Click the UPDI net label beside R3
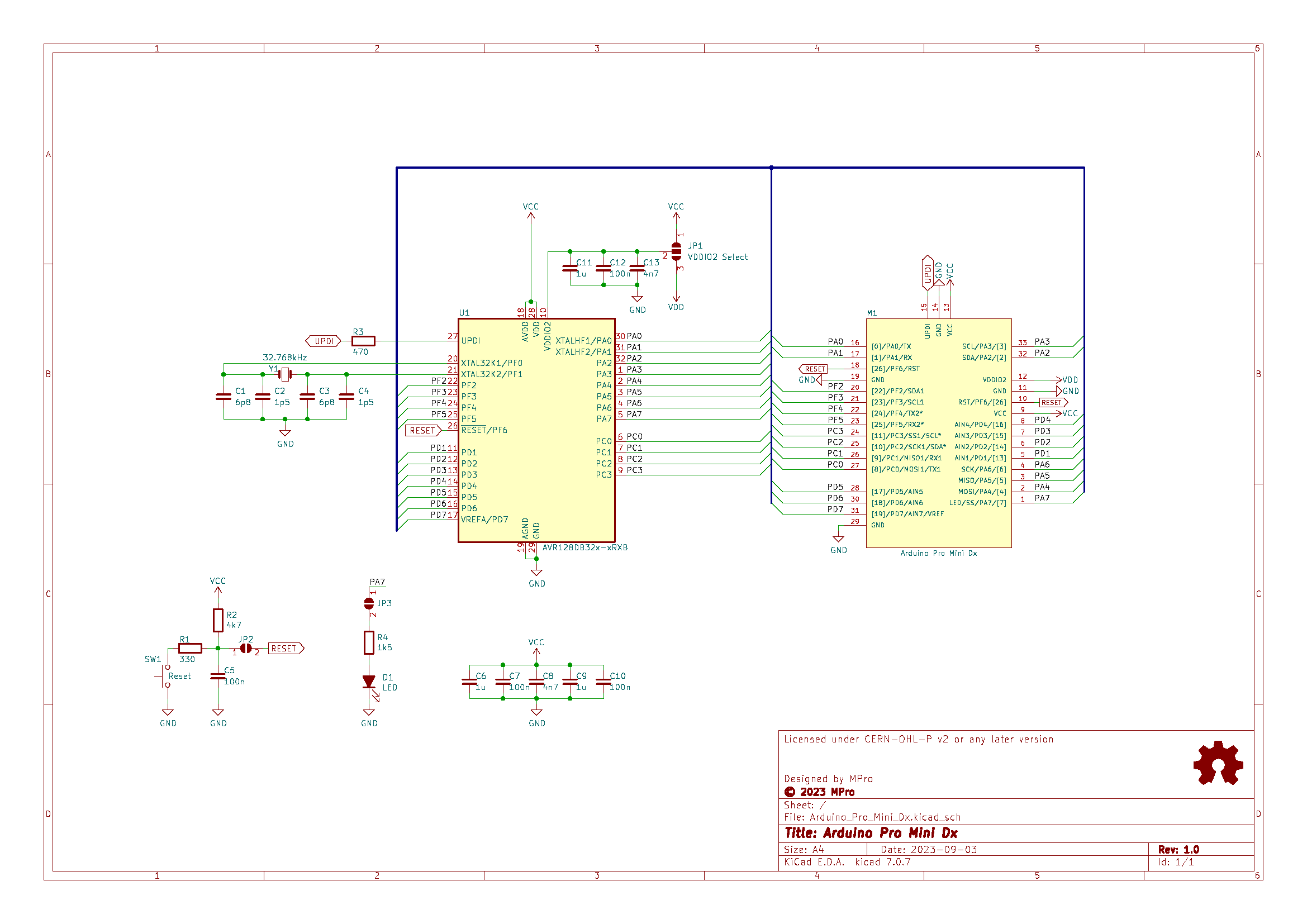The height and width of the screenshot is (924, 1307). [324, 340]
